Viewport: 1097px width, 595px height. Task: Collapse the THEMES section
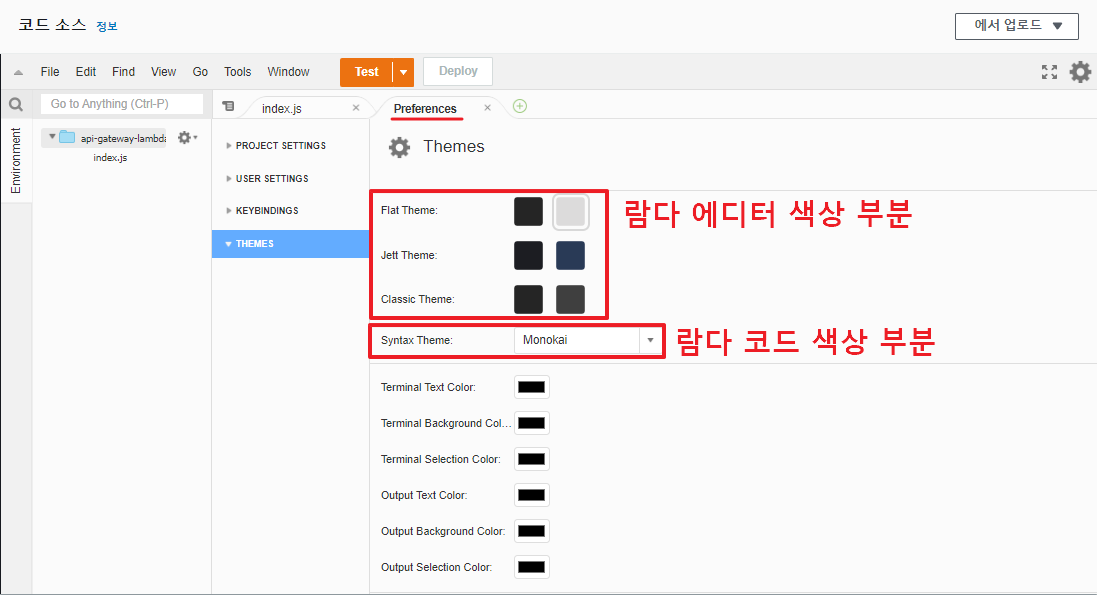pyautogui.click(x=290, y=244)
